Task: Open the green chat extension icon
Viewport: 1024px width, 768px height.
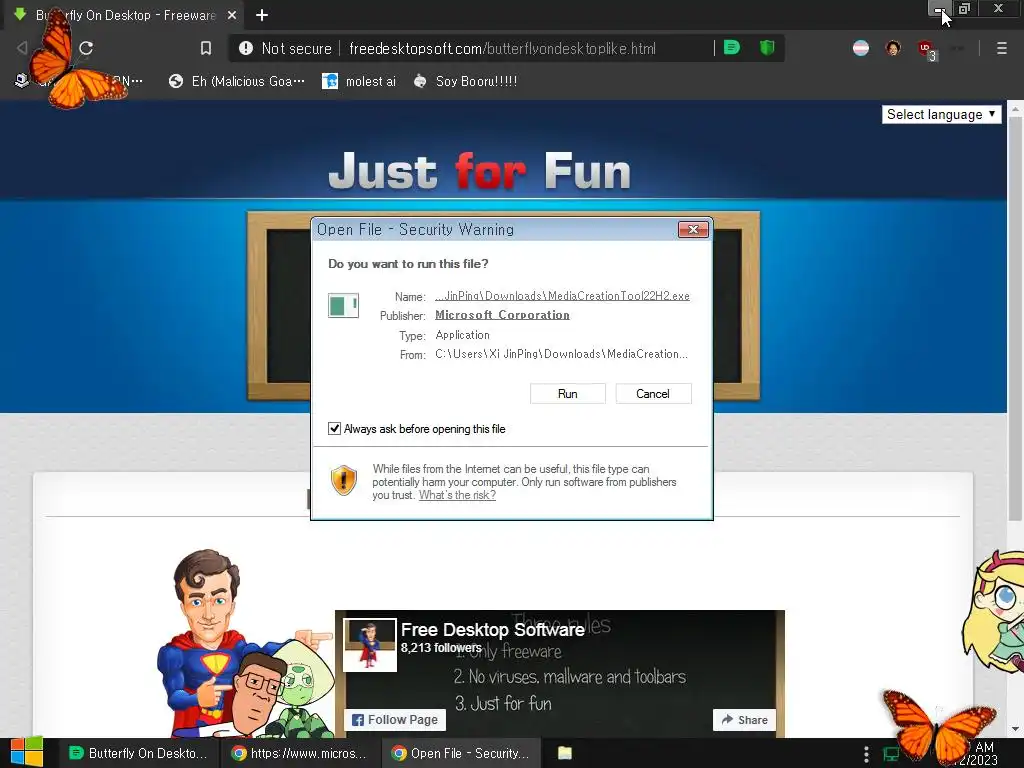Action: [732, 47]
